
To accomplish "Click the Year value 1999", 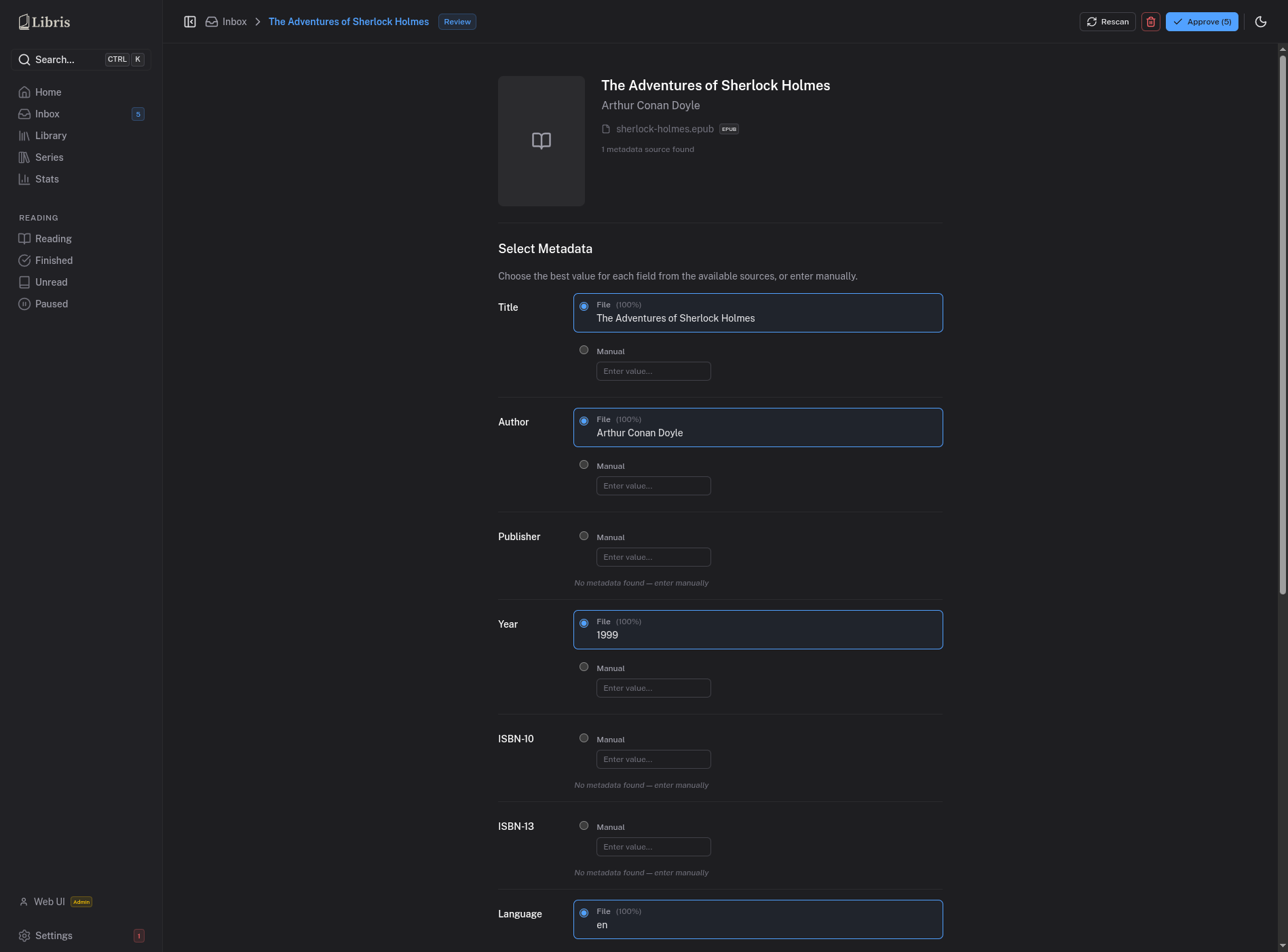I will pos(607,635).
